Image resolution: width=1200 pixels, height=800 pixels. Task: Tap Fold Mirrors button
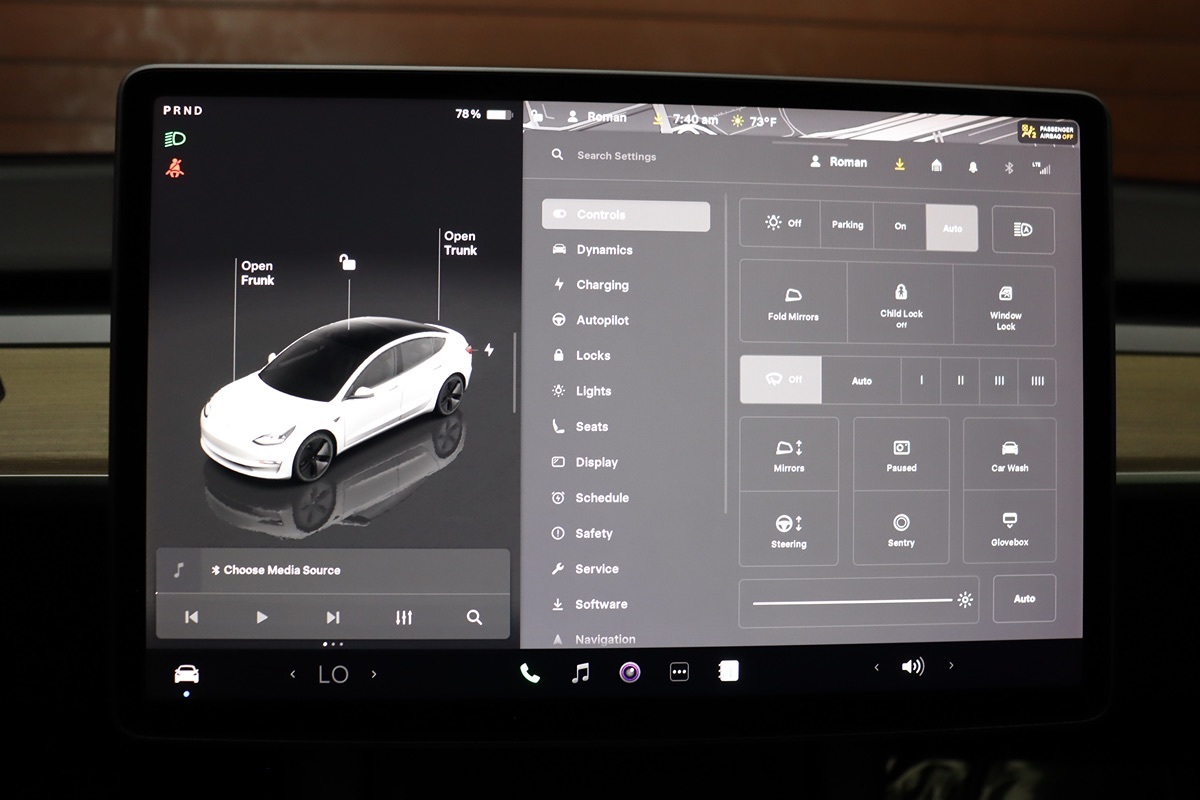point(793,303)
